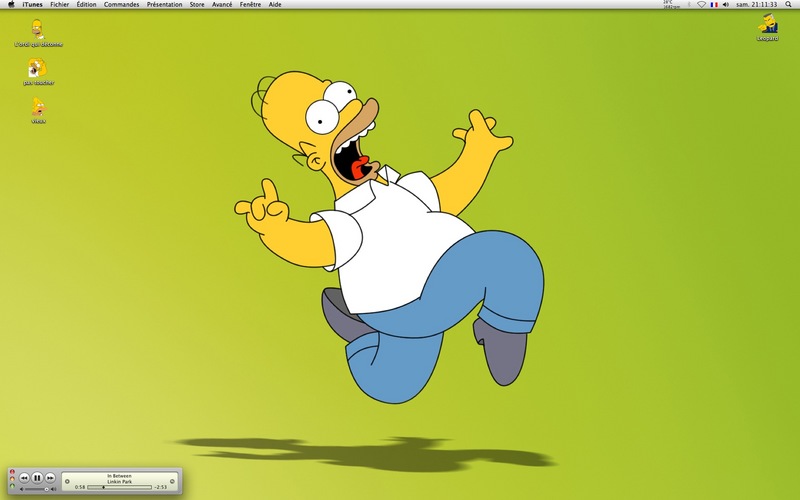This screenshot has height=500, width=800.
Task: Open the Présentation menu
Action: (x=164, y=4)
